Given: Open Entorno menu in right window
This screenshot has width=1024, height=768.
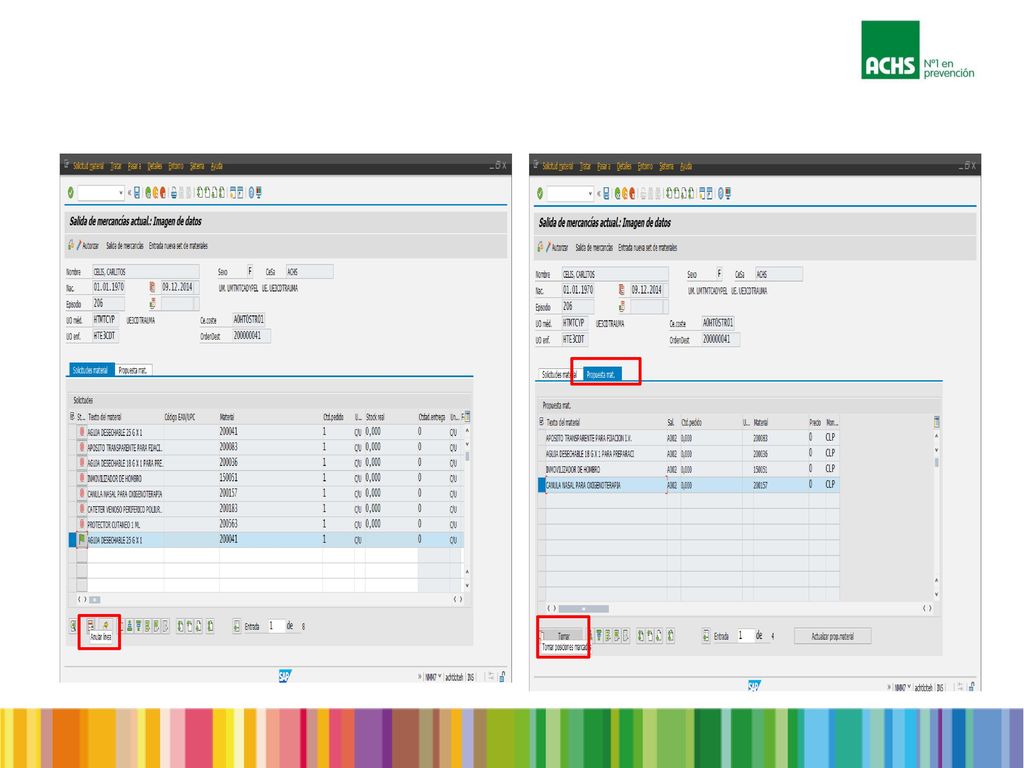Looking at the screenshot, I should [645, 166].
